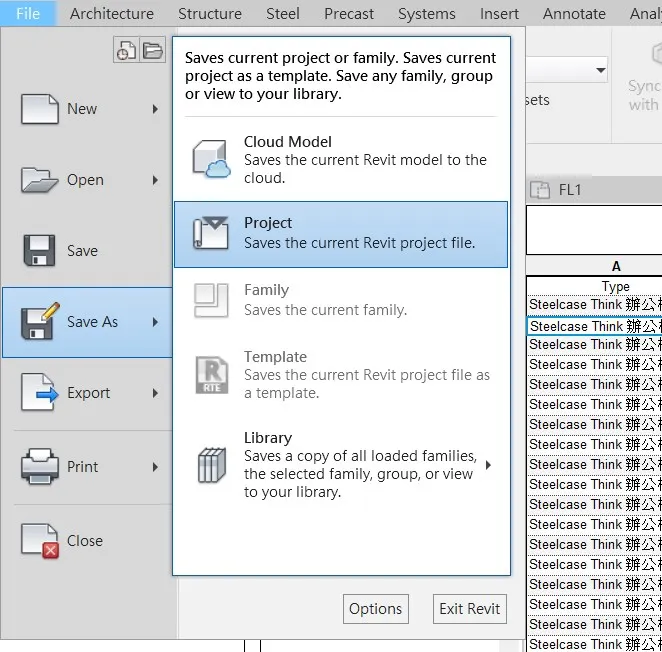
Task: Click the outlined second Steelcase Think cell
Action: tap(594, 326)
